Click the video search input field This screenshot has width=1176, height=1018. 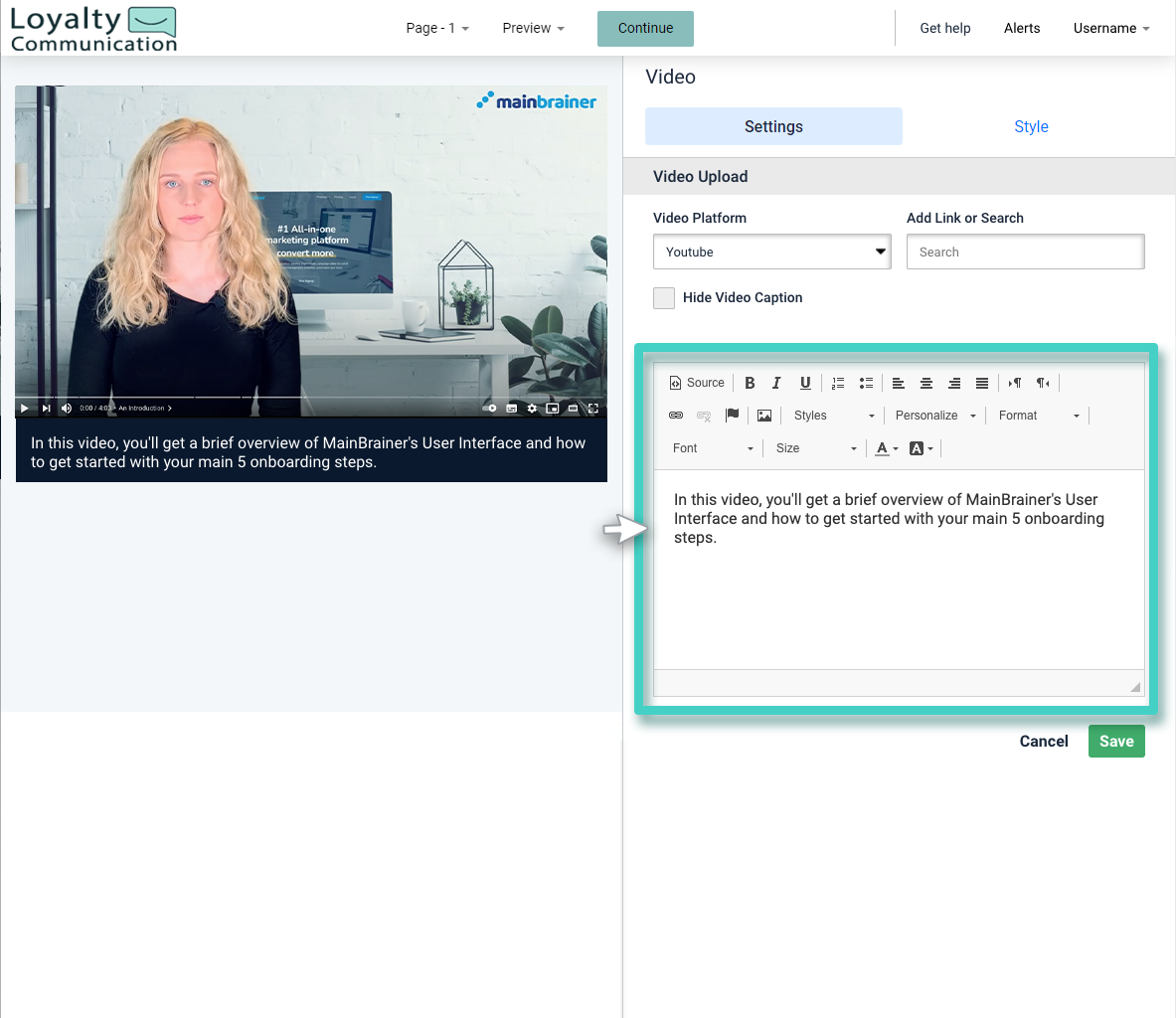1025,252
